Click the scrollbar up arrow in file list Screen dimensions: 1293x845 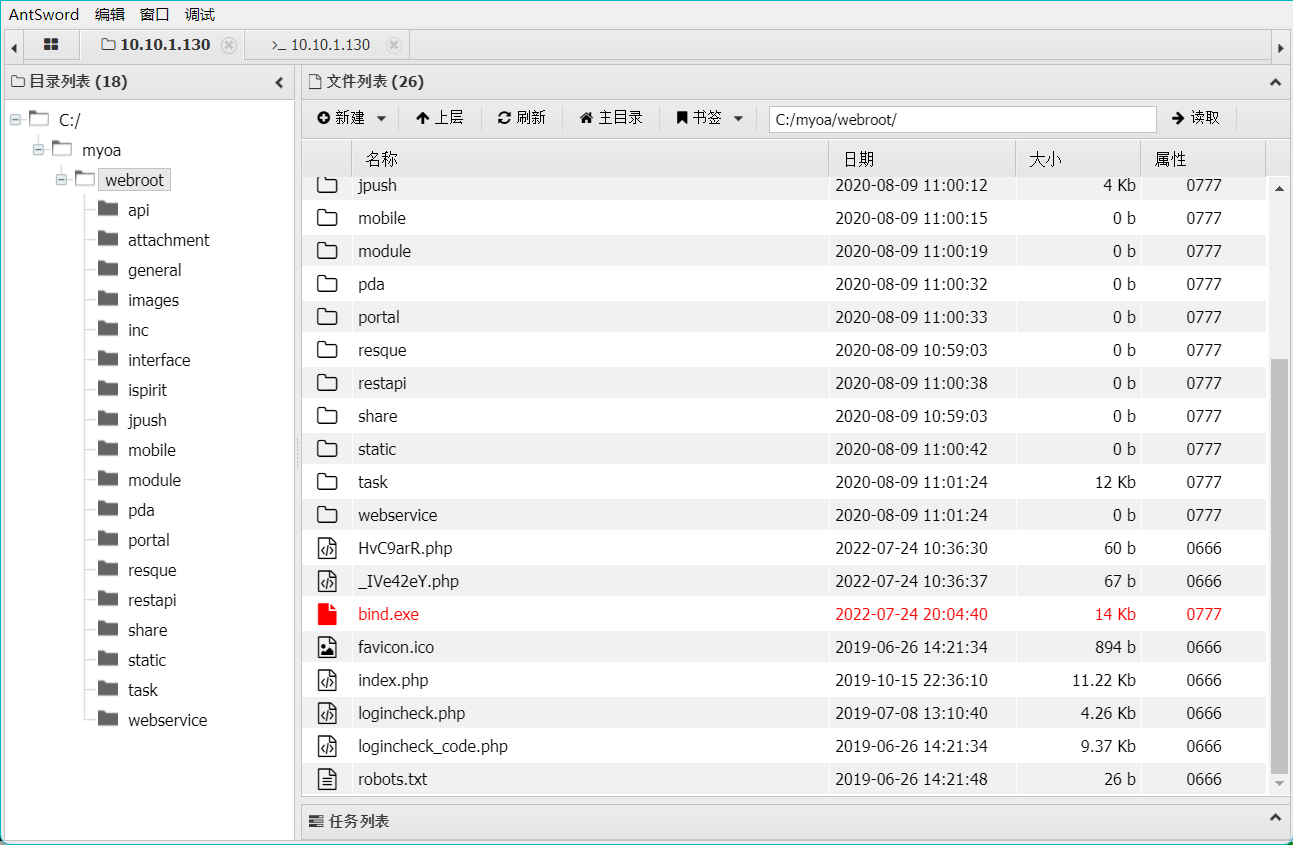[x=1279, y=188]
